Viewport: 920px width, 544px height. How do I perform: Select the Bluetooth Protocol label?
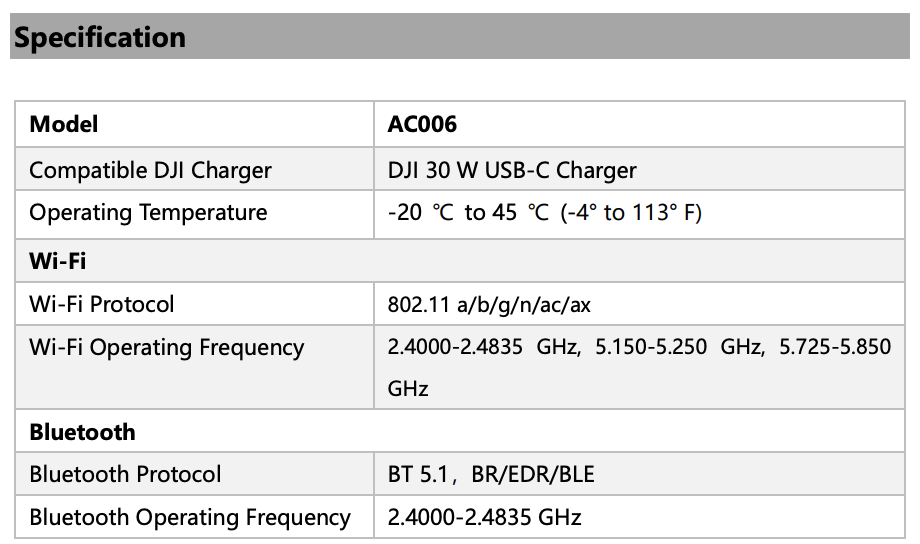coord(125,474)
